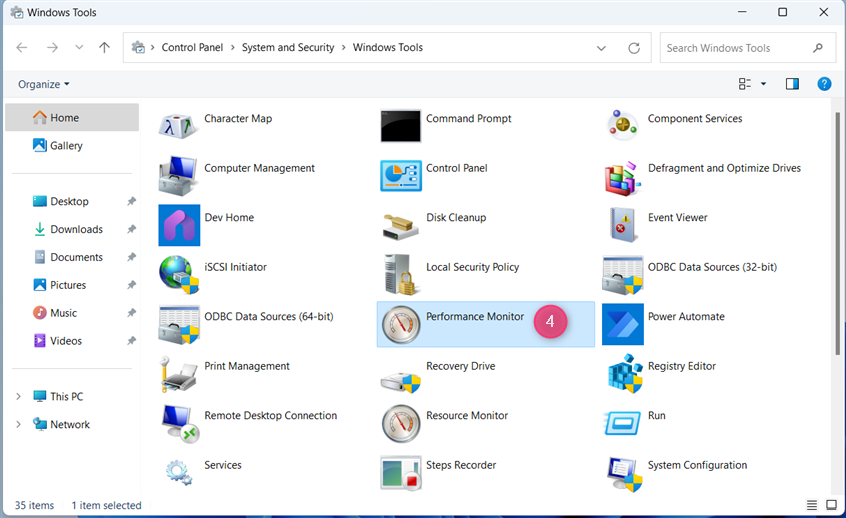Screen dimensions: 846x518
Task: Open the Event Viewer icon
Action: [623, 224]
